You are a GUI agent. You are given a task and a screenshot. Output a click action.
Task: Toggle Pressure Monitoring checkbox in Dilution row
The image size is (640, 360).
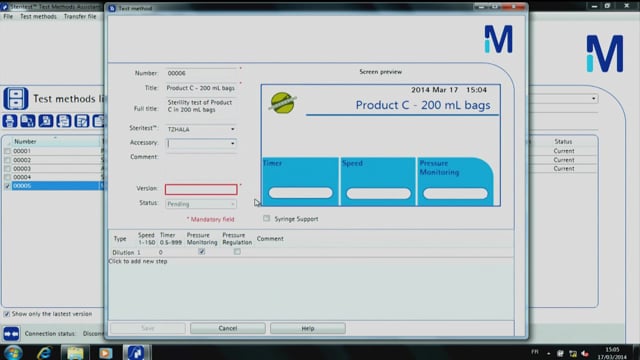point(202,251)
